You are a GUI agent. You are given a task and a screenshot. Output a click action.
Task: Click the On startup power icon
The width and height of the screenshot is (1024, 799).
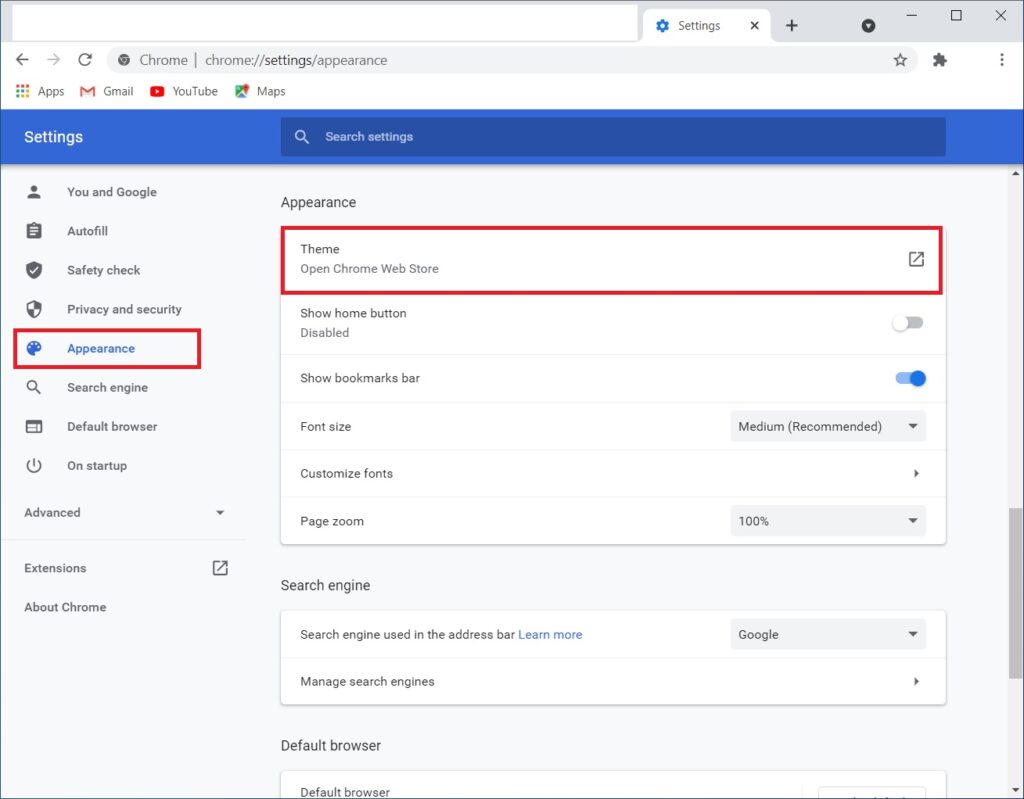34,466
